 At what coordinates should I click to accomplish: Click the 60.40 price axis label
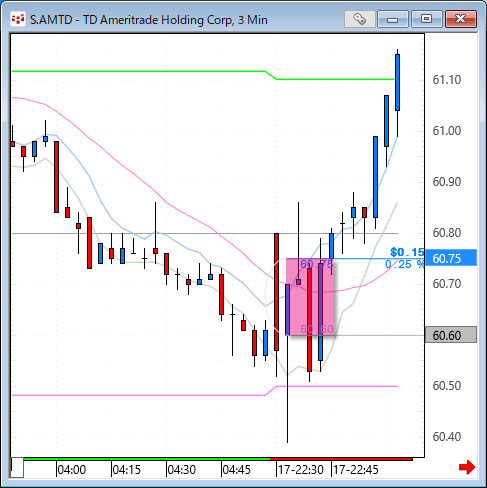pos(447,437)
